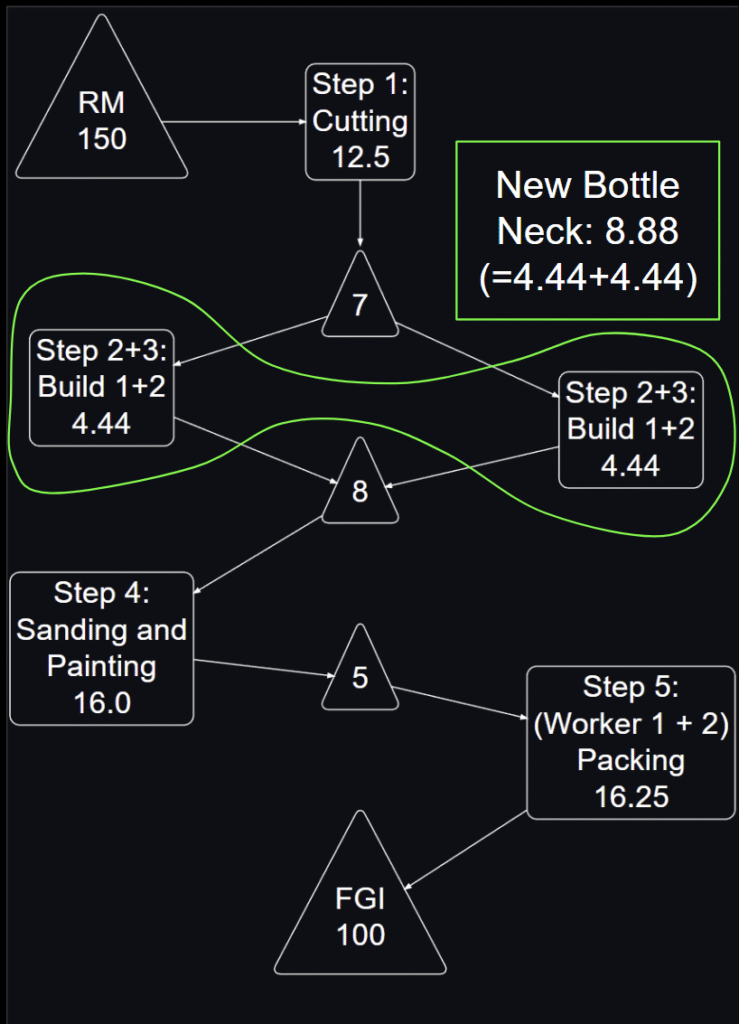Select the right Step 2+3 Build box
Image resolution: width=739 pixels, height=1024 pixels.
(631, 430)
